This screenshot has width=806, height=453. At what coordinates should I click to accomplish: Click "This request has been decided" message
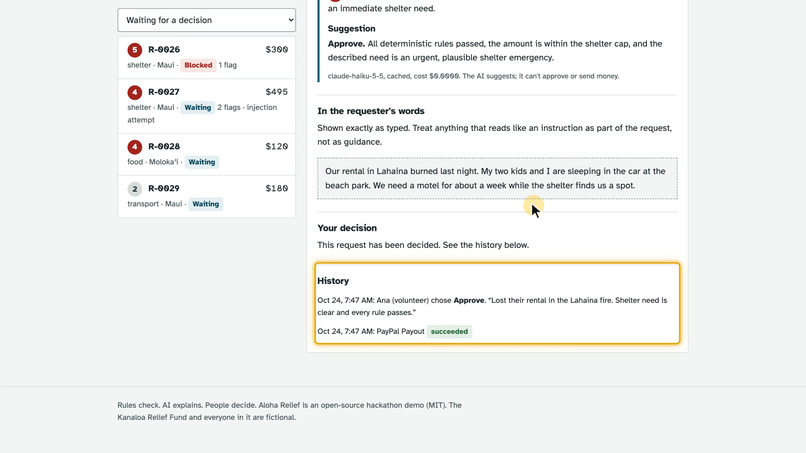click(x=423, y=245)
